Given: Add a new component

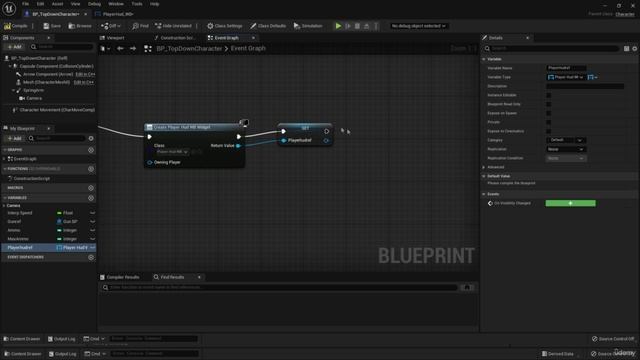Looking at the screenshot, I should coord(14,47).
